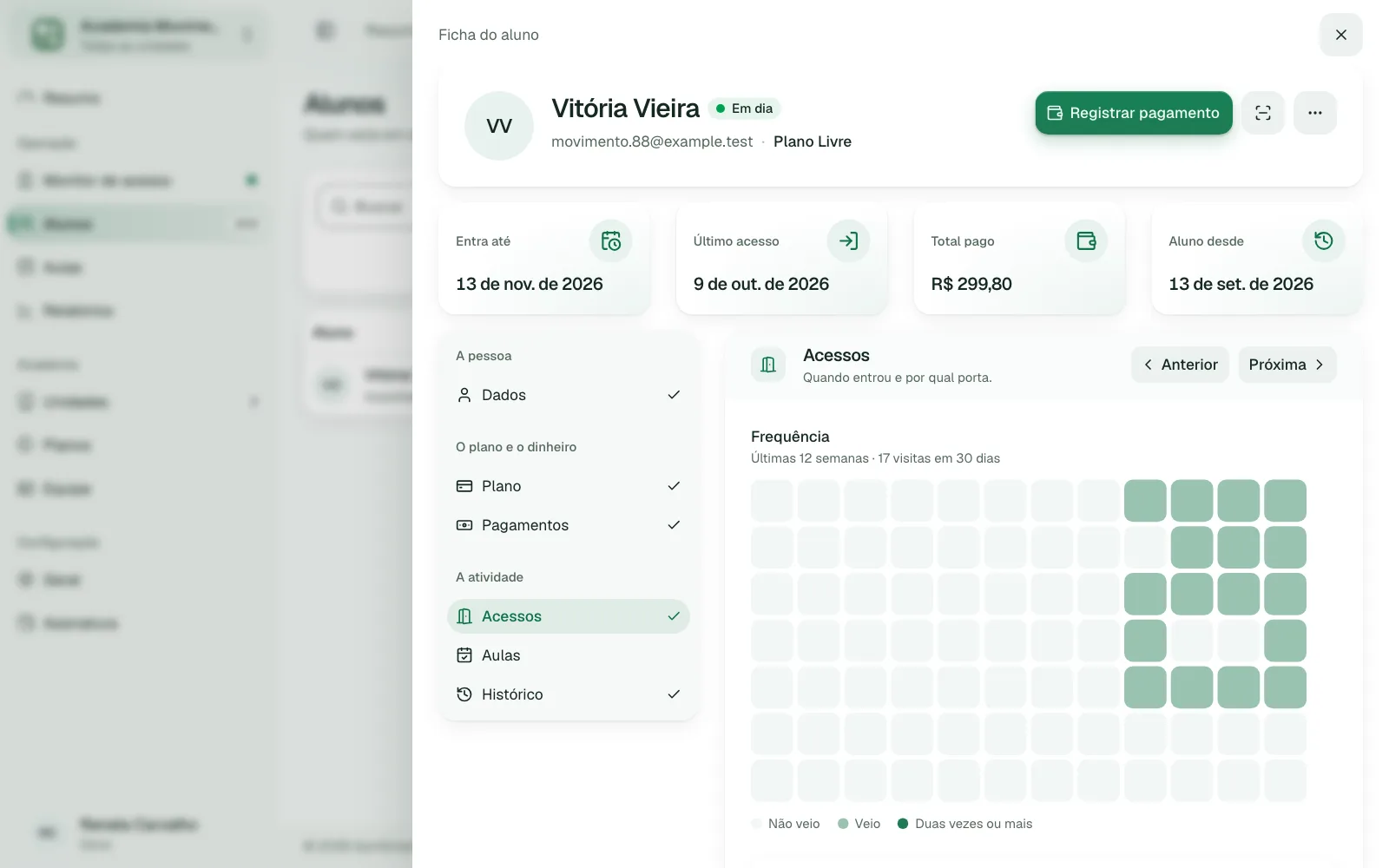Close the Ficha do aluno panel
Viewport: 1389px width, 868px height.
pyautogui.click(x=1340, y=35)
